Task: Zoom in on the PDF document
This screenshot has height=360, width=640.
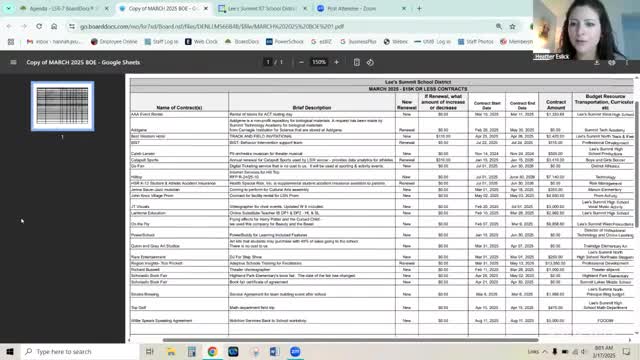Action: click(x=336, y=62)
